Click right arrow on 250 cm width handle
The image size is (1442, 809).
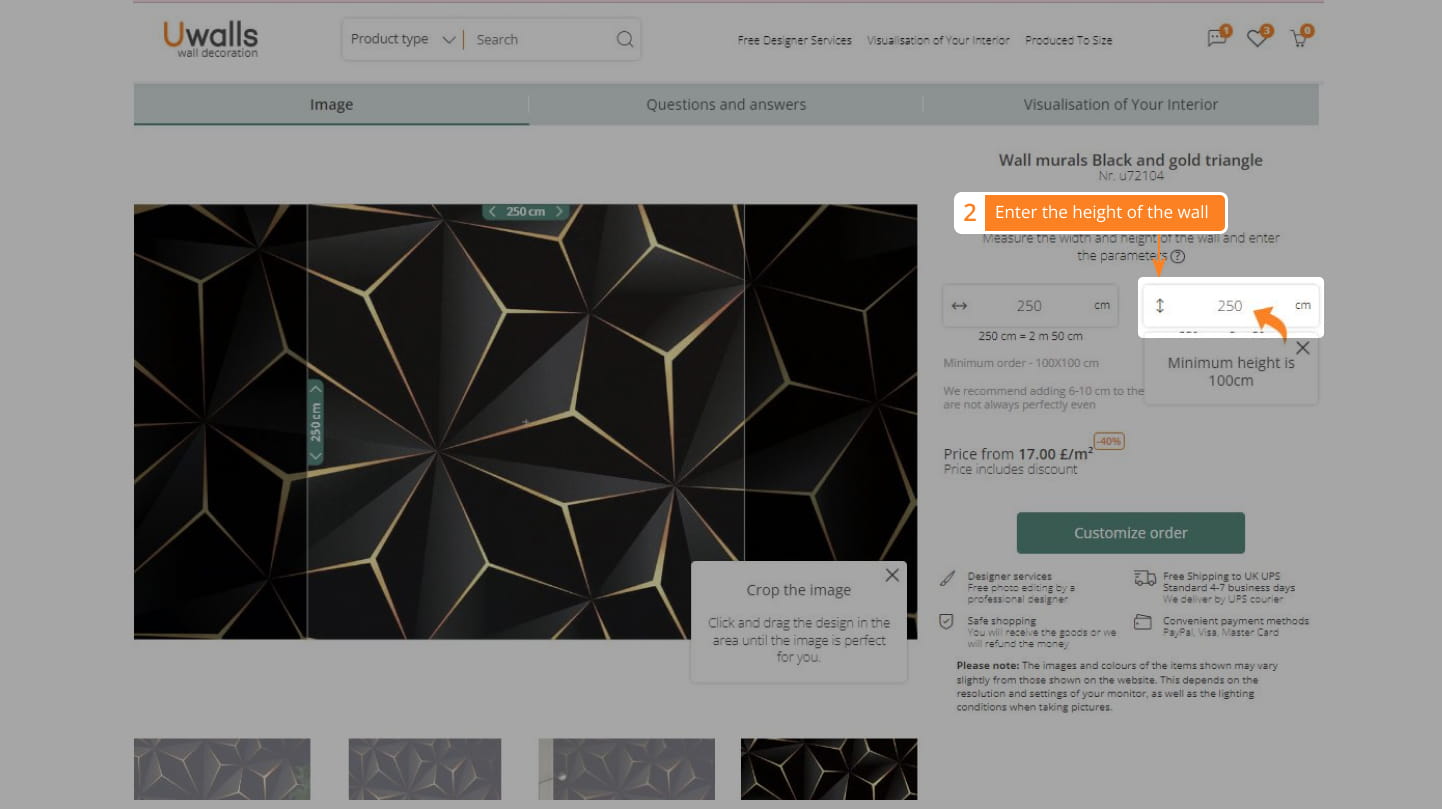click(x=559, y=212)
